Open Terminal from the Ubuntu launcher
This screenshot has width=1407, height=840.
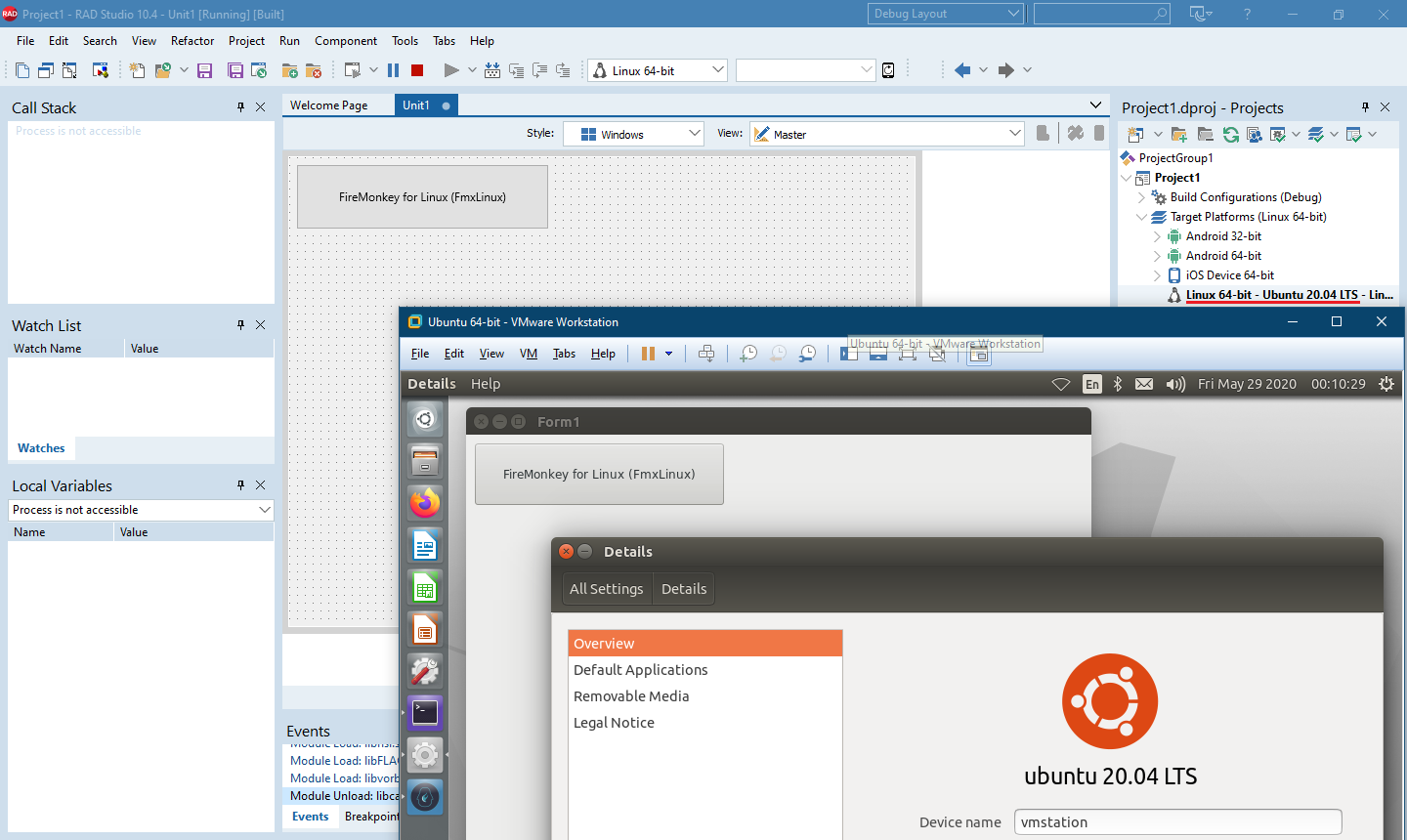(x=425, y=713)
